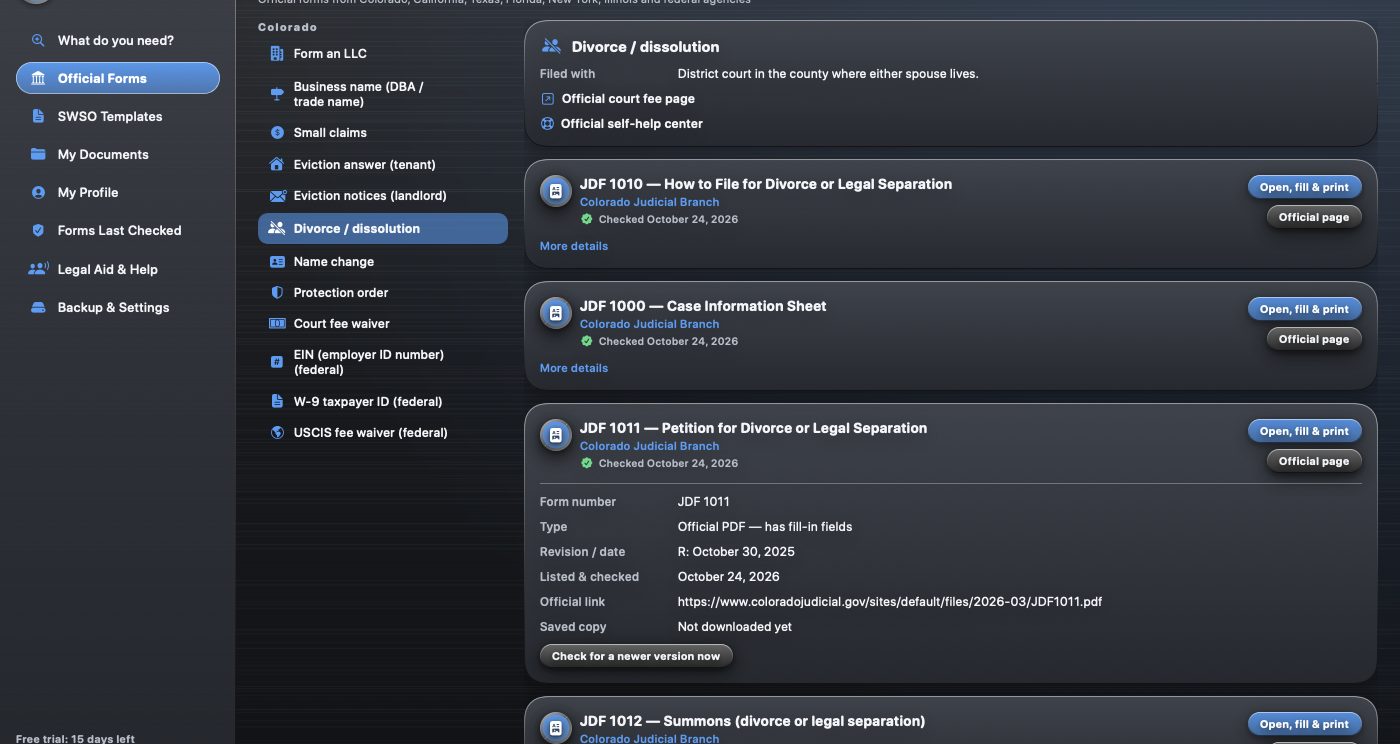Click the My Documents folder icon

[38, 155]
